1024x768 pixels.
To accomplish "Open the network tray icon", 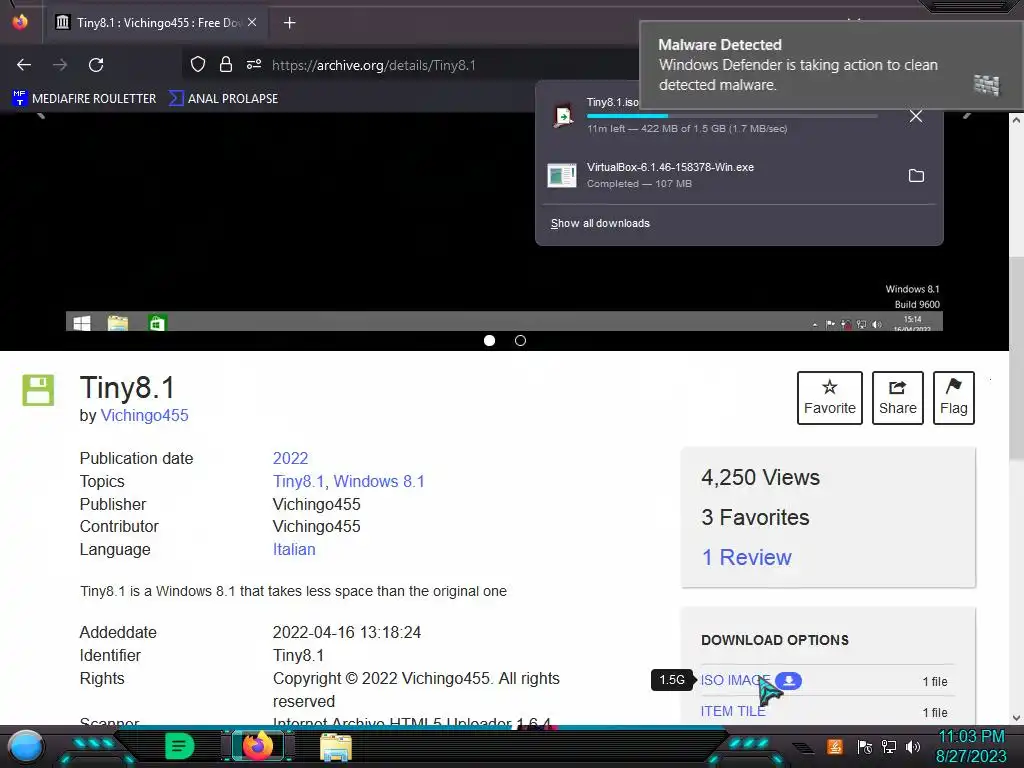I will coord(889,746).
